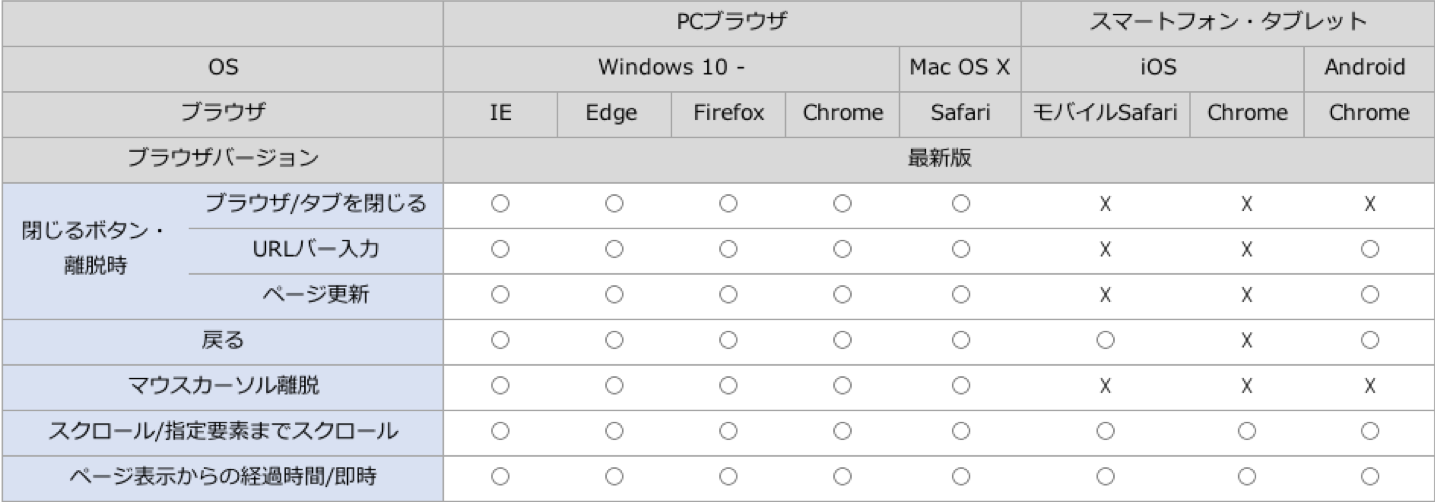Click the Mac OS X header cell

point(960,68)
